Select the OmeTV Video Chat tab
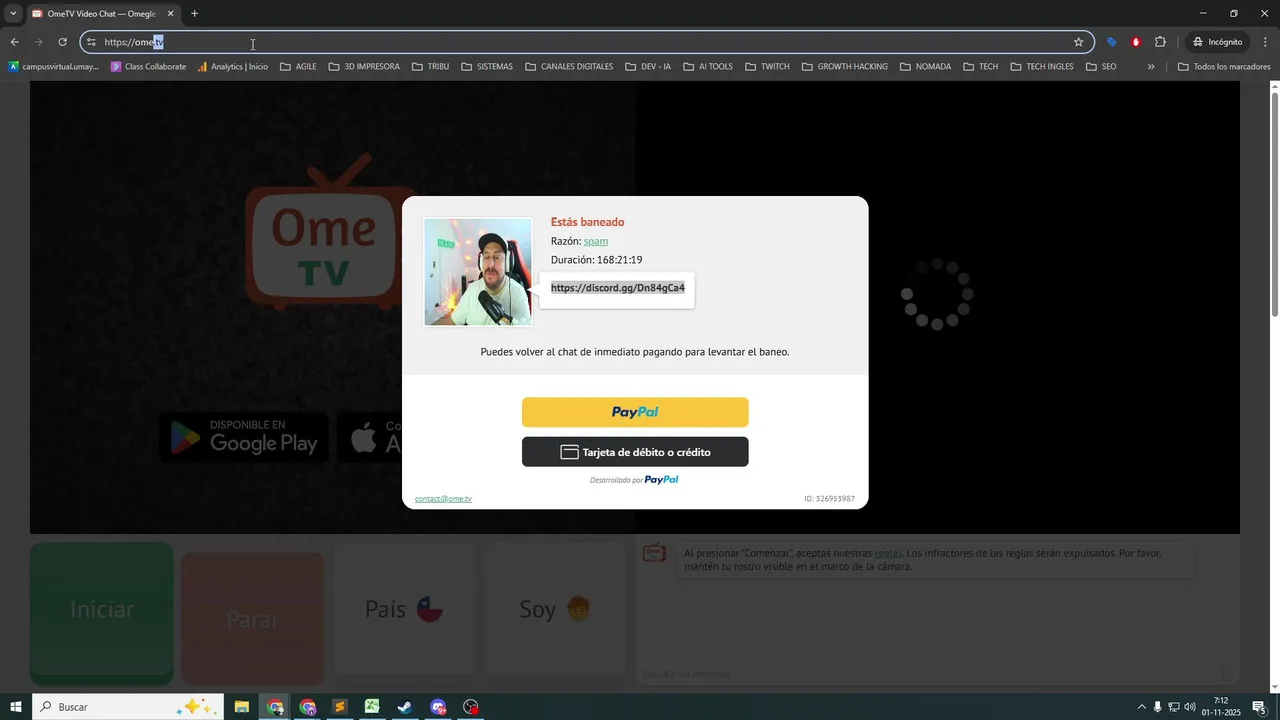The height and width of the screenshot is (720, 1280). [102, 14]
